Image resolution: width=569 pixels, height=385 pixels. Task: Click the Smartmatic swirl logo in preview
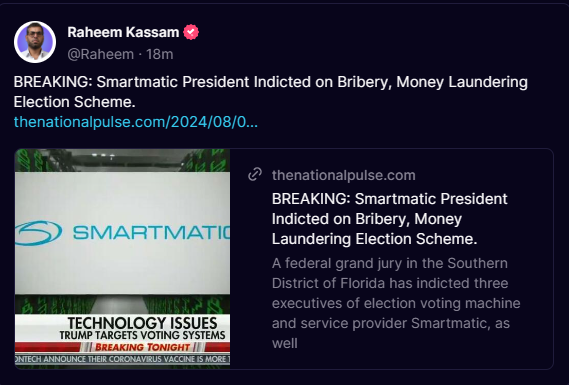click(38, 233)
